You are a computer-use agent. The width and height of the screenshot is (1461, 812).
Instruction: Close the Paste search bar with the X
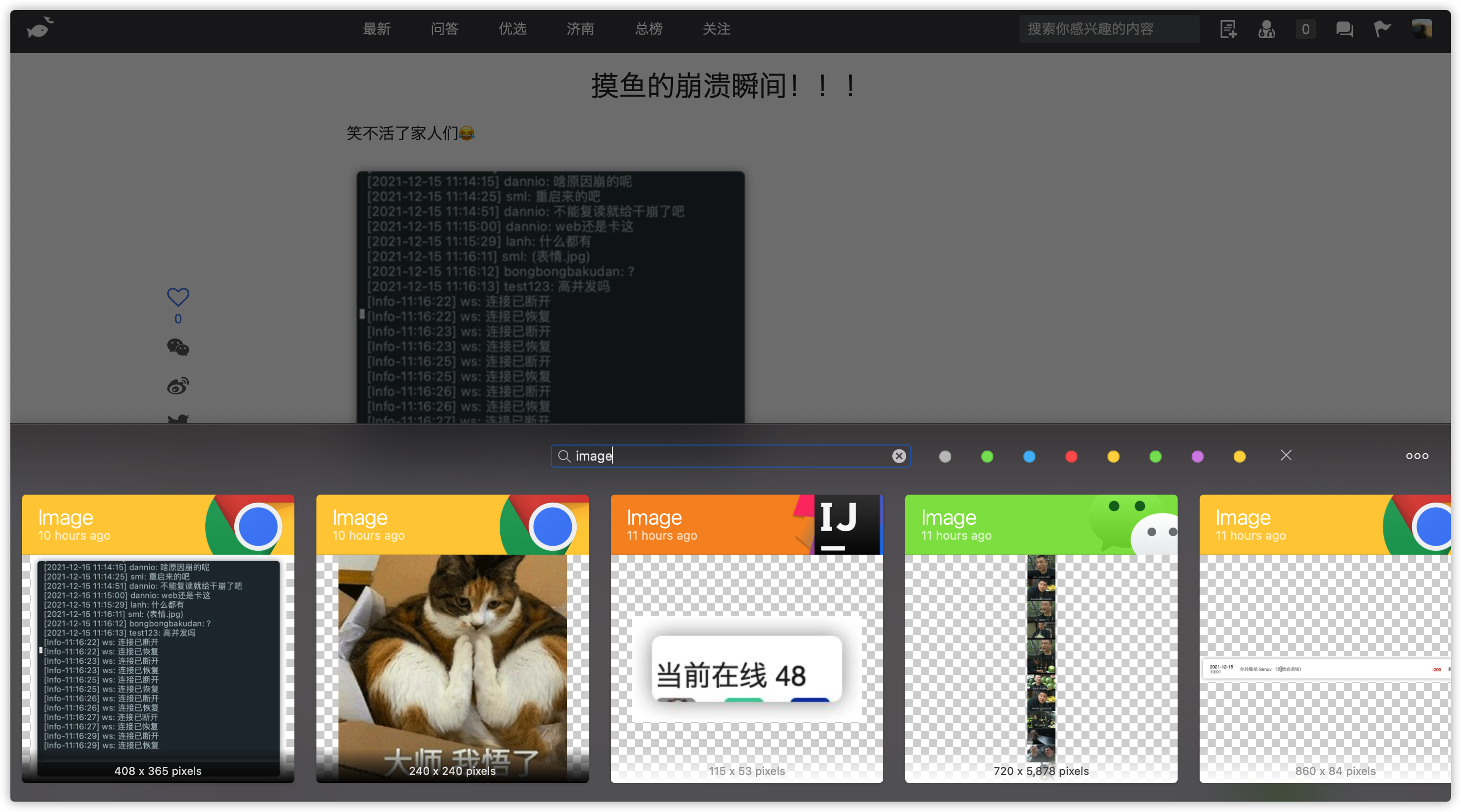click(1286, 456)
